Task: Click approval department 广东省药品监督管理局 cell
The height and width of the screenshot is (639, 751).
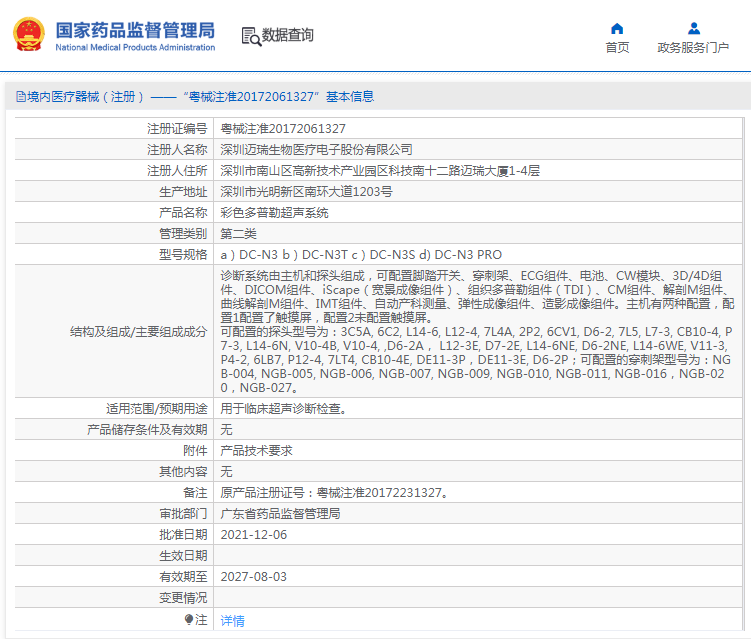Action: tap(280, 513)
